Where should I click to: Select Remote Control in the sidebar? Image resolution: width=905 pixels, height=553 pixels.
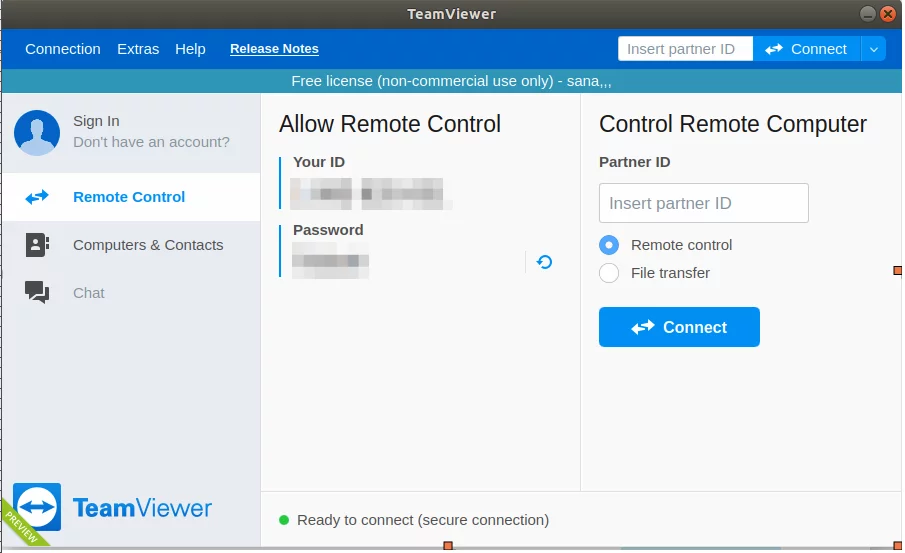point(132,197)
